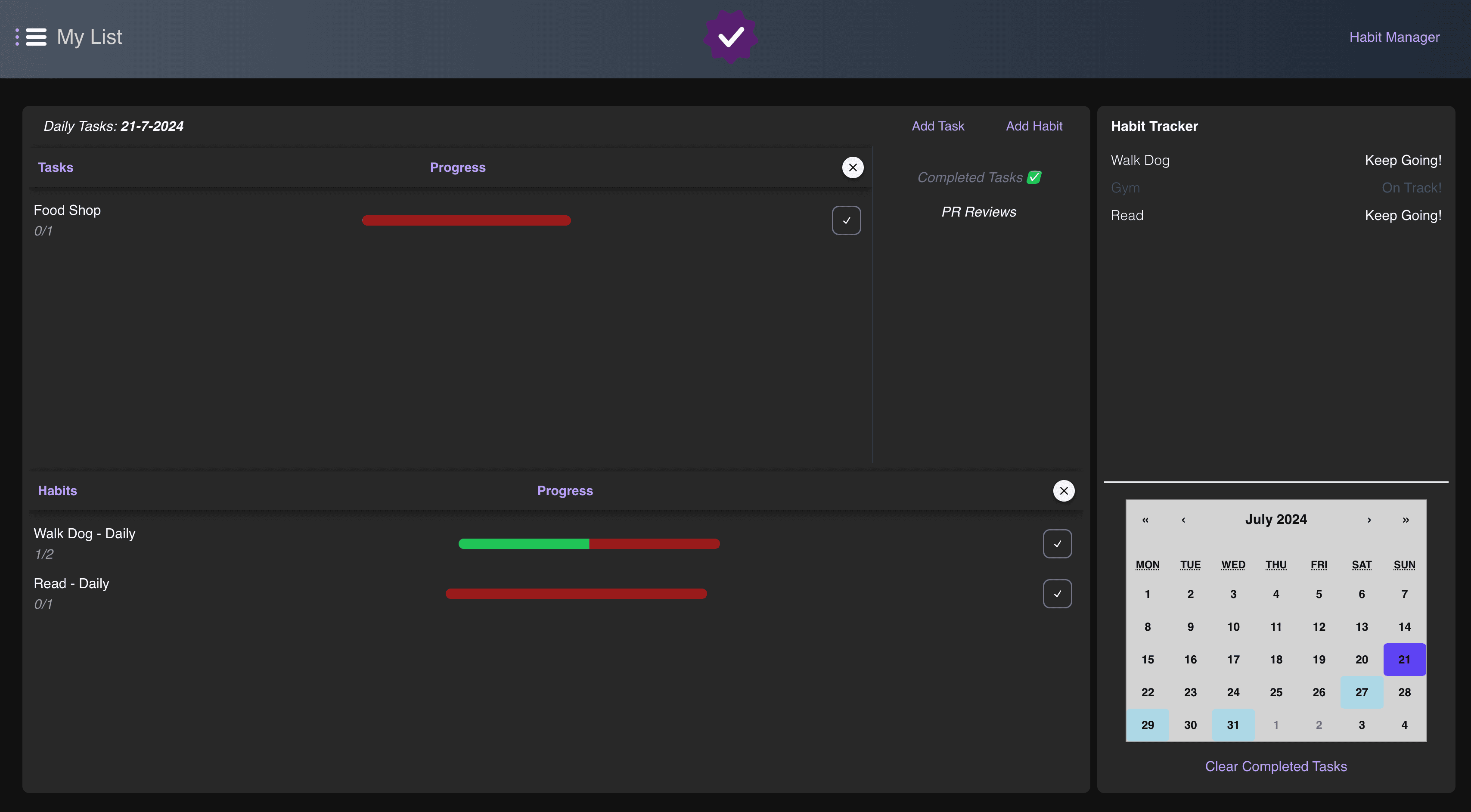Close the Tasks section with X button
This screenshot has width=1471, height=812.
point(853,167)
